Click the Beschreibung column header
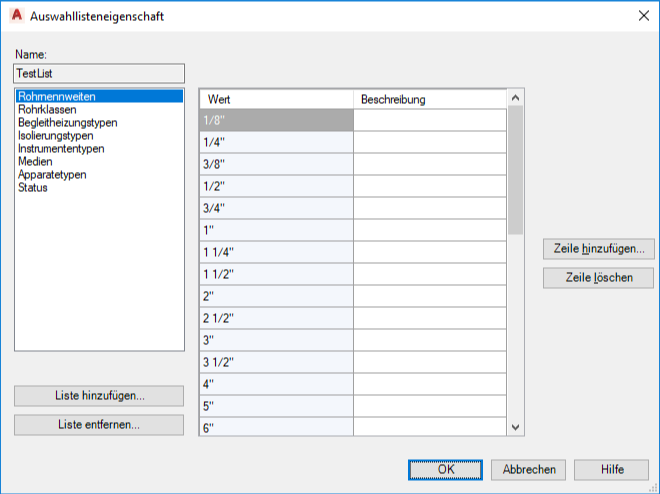This screenshot has width=660, height=494. [430, 100]
